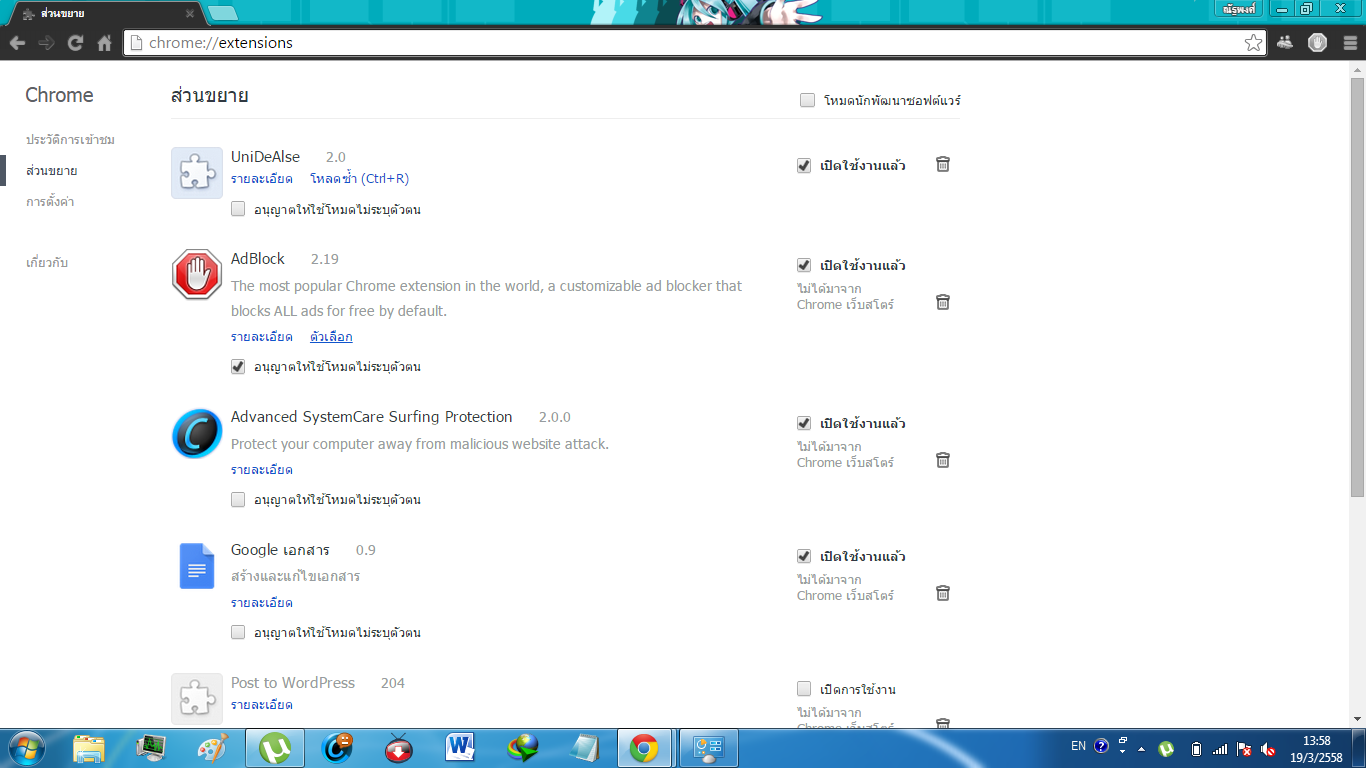Show hidden system tray icons arrow

(x=1143, y=748)
